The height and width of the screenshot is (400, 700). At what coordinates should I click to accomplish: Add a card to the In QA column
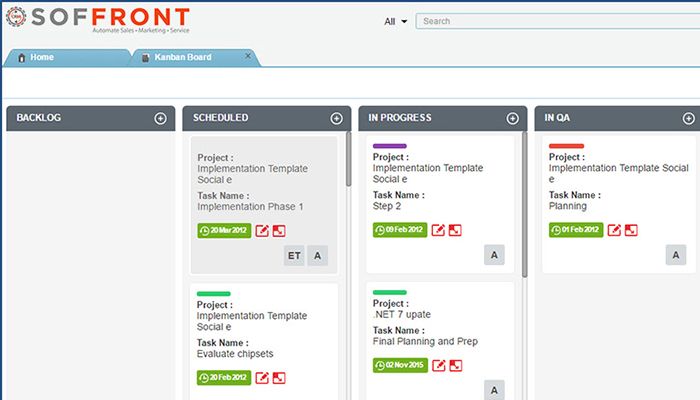(x=688, y=118)
